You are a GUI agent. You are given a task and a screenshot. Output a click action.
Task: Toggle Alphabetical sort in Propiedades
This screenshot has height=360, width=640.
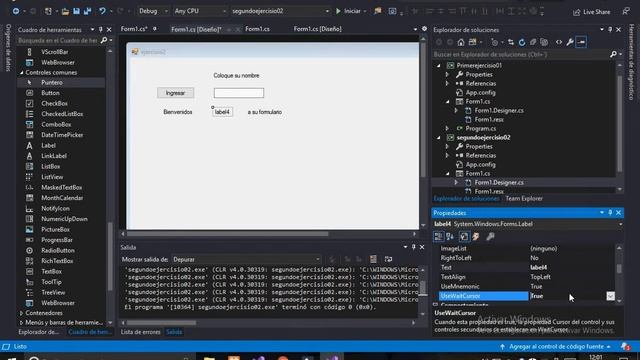[450, 237]
